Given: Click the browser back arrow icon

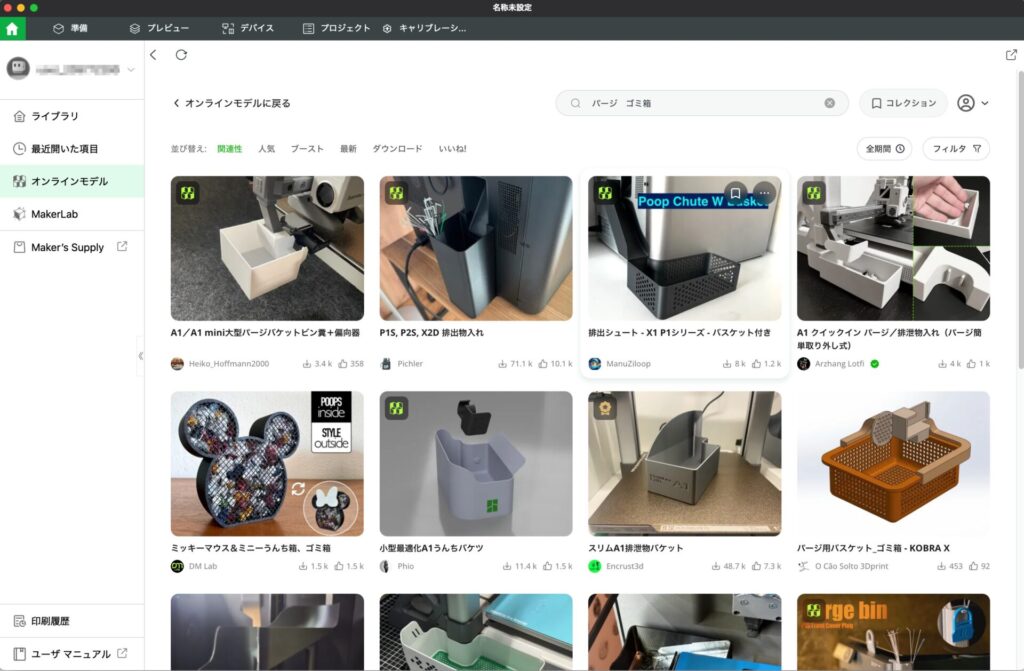Looking at the screenshot, I should (153, 55).
